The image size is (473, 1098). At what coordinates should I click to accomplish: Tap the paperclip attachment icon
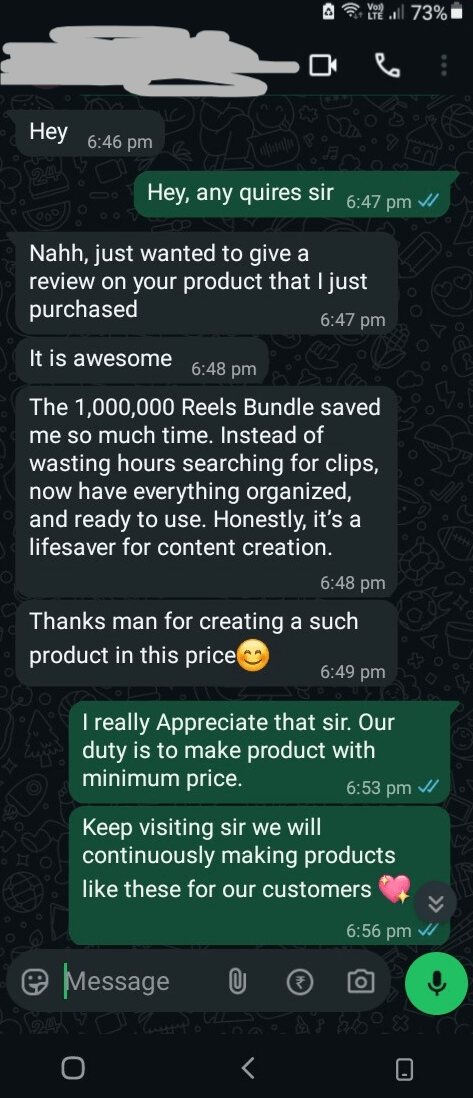click(x=238, y=982)
